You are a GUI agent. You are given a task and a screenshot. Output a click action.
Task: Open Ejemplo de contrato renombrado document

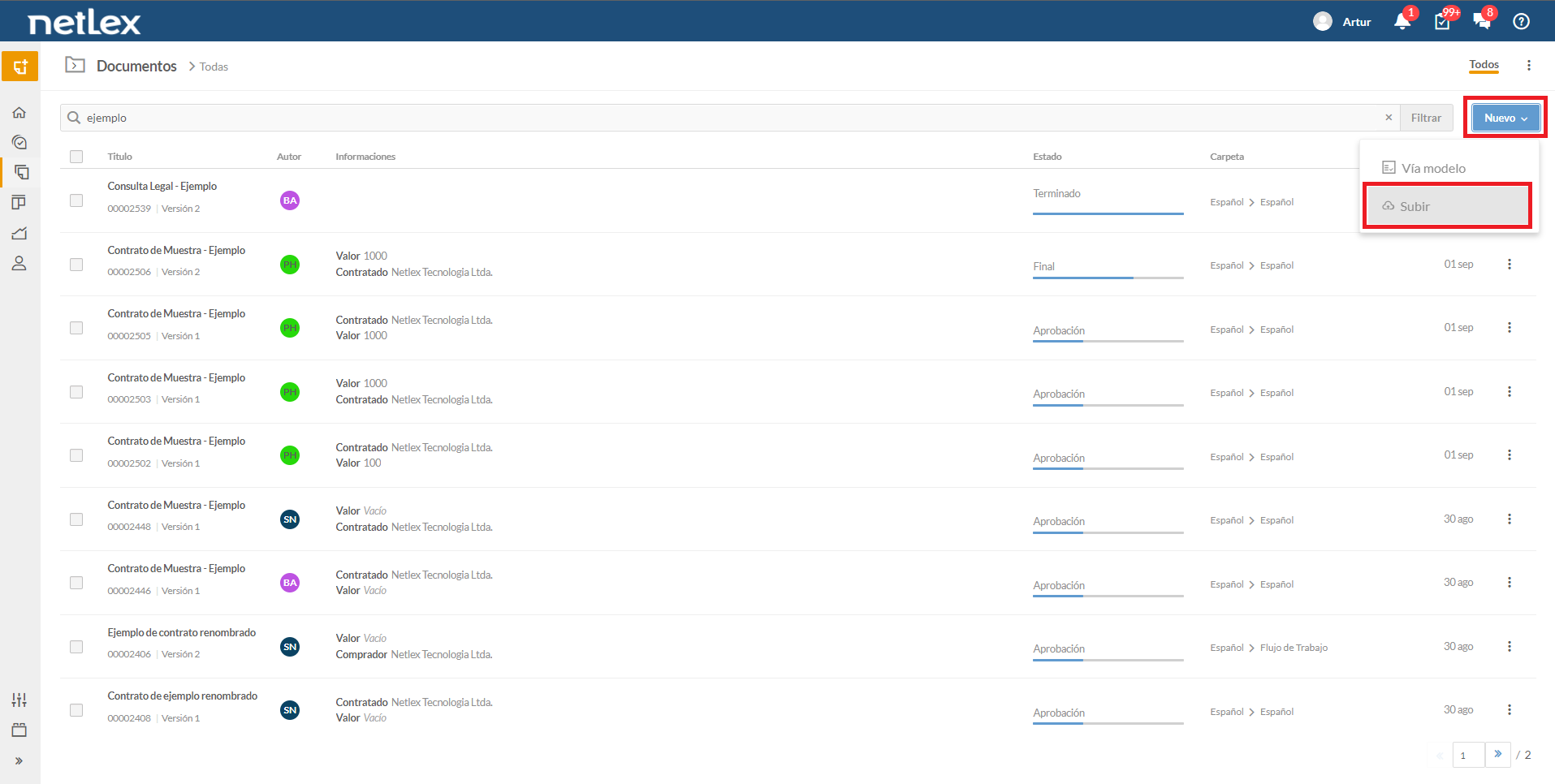click(x=181, y=632)
